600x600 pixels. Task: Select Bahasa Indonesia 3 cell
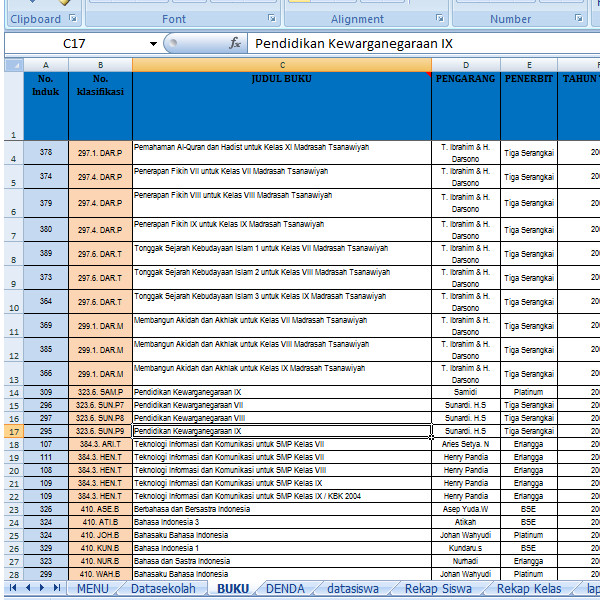(282, 522)
